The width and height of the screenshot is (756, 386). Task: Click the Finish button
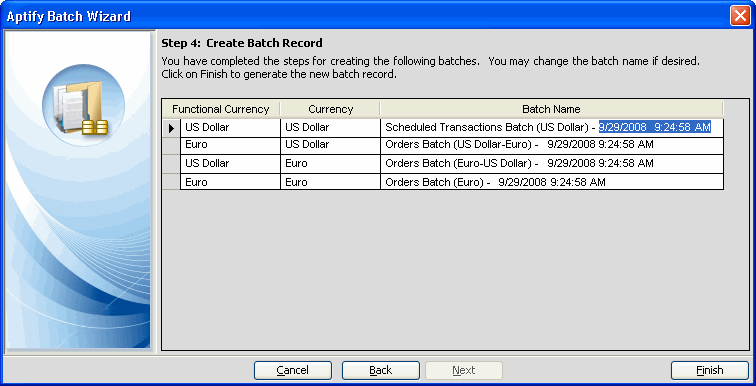click(x=710, y=370)
